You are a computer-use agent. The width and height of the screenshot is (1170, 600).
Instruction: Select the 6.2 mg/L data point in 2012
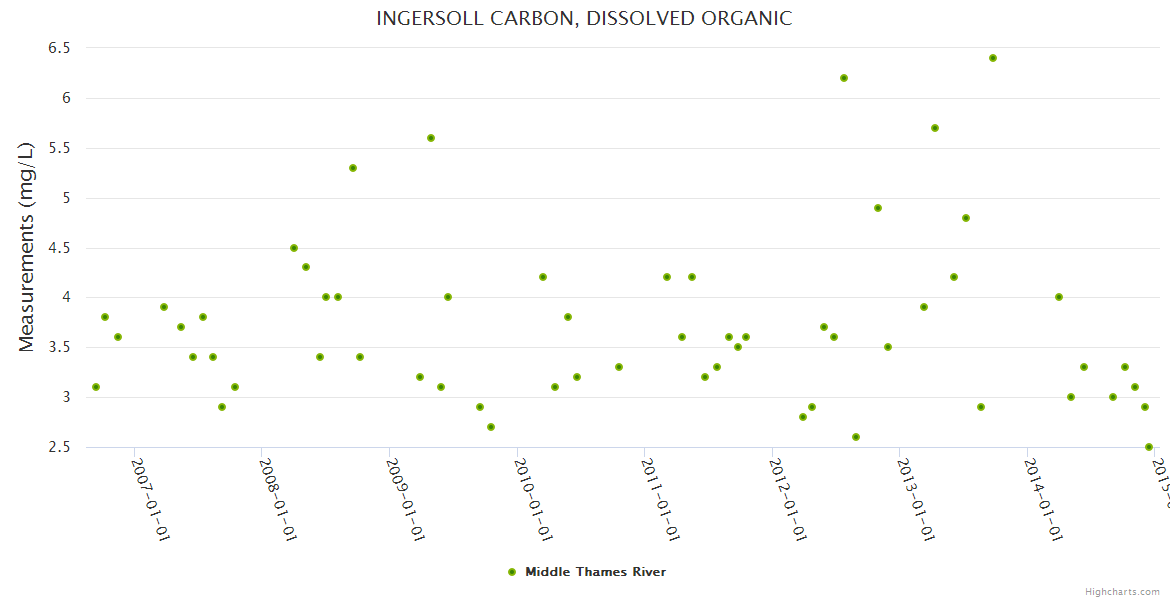pyautogui.click(x=844, y=78)
